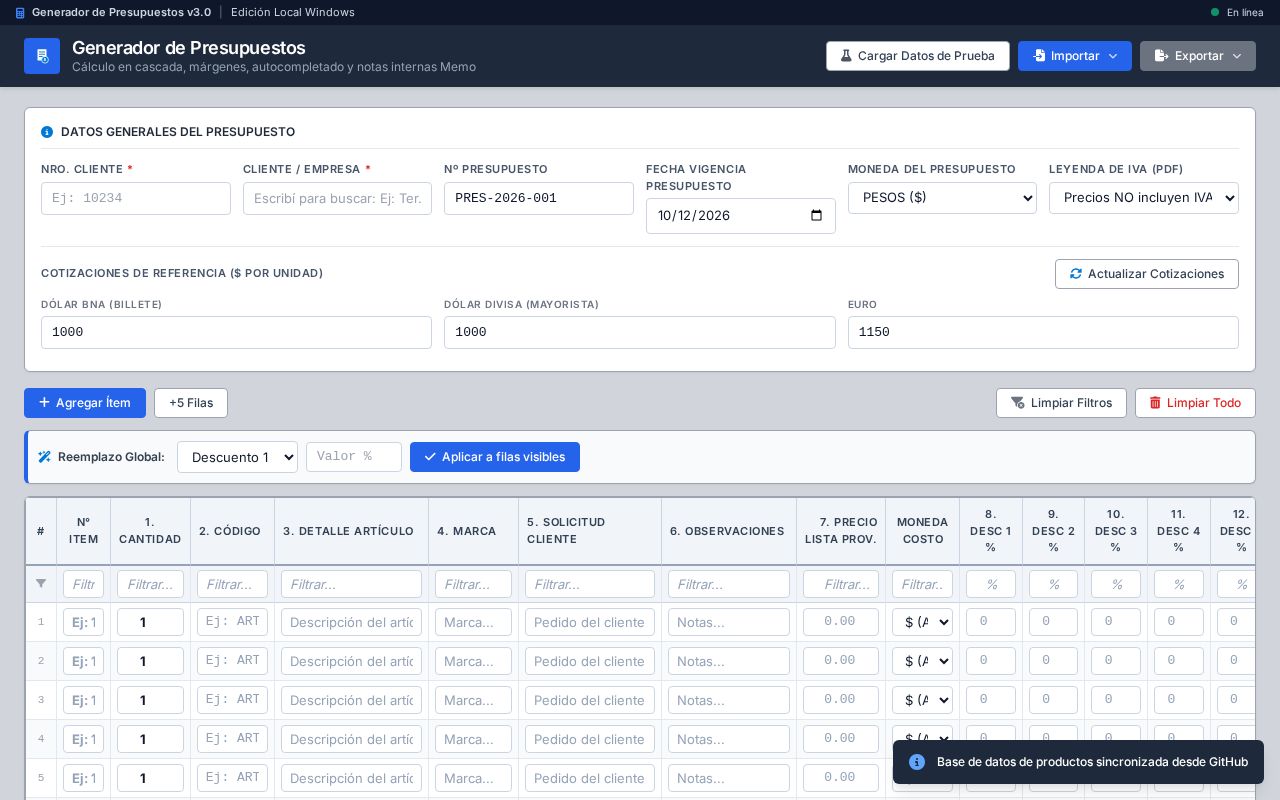This screenshot has width=1280, height=800.
Task: Click the blue Generador de Presupuestos logo icon
Action: click(x=42, y=56)
